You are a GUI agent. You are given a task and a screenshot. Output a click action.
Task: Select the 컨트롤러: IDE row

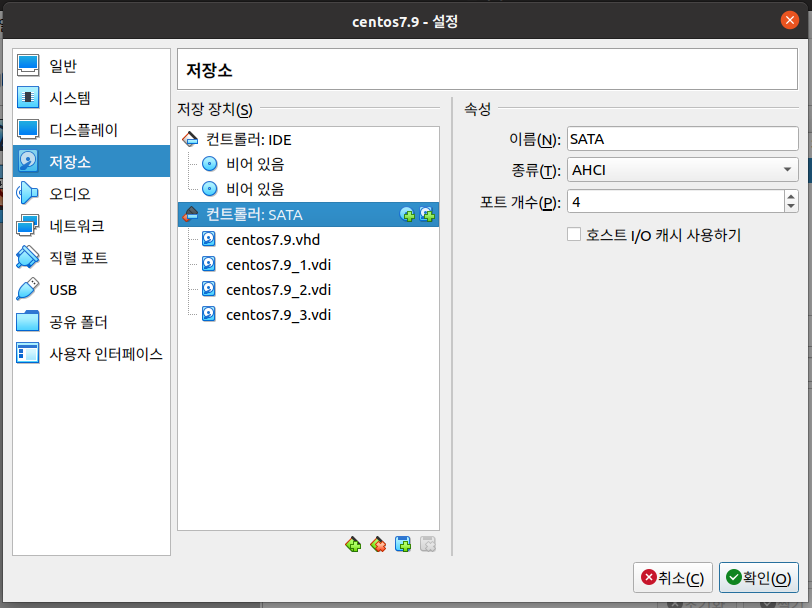point(308,139)
